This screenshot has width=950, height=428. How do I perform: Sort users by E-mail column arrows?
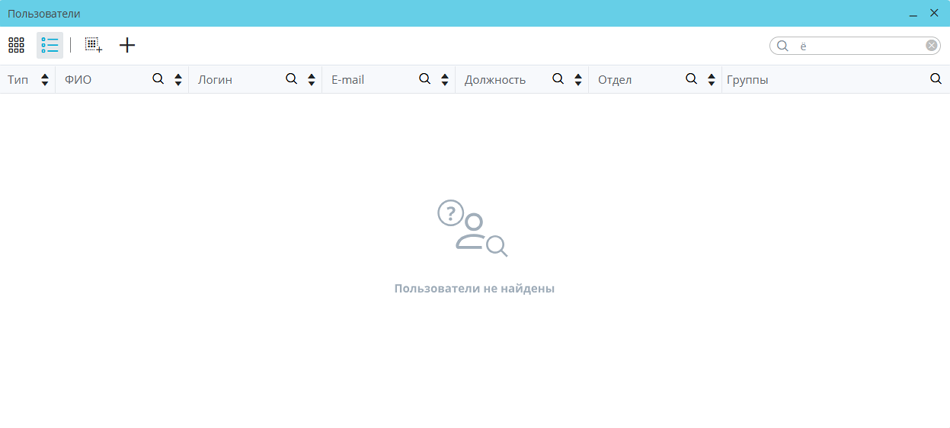(445, 80)
